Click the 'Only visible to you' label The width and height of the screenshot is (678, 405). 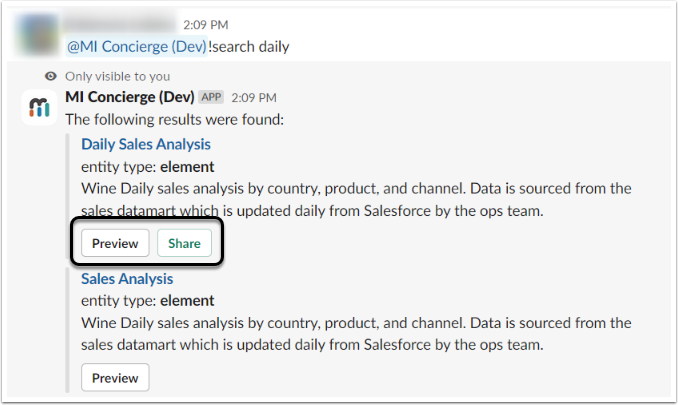point(117,76)
